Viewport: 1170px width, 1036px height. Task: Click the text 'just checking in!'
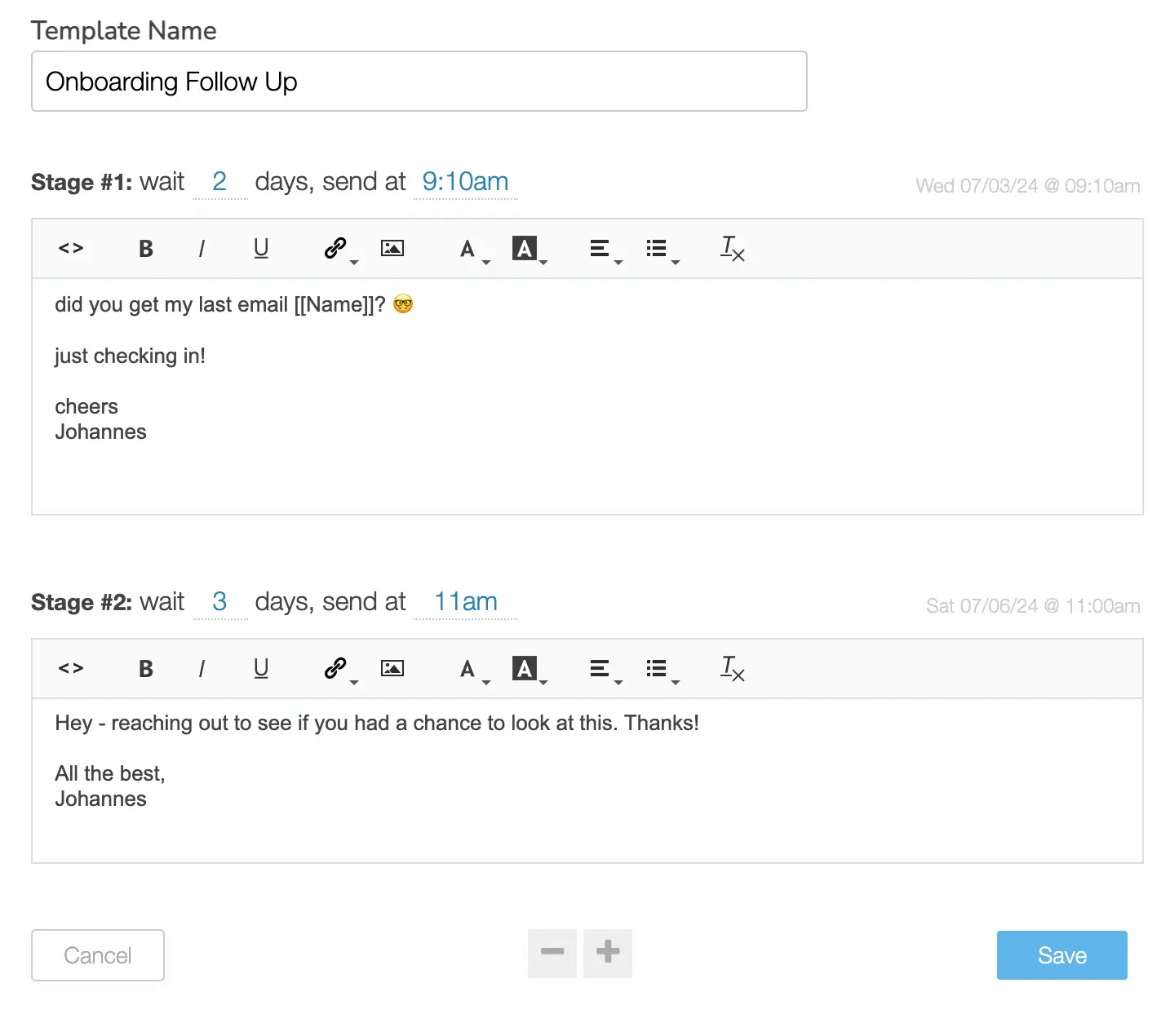point(130,356)
